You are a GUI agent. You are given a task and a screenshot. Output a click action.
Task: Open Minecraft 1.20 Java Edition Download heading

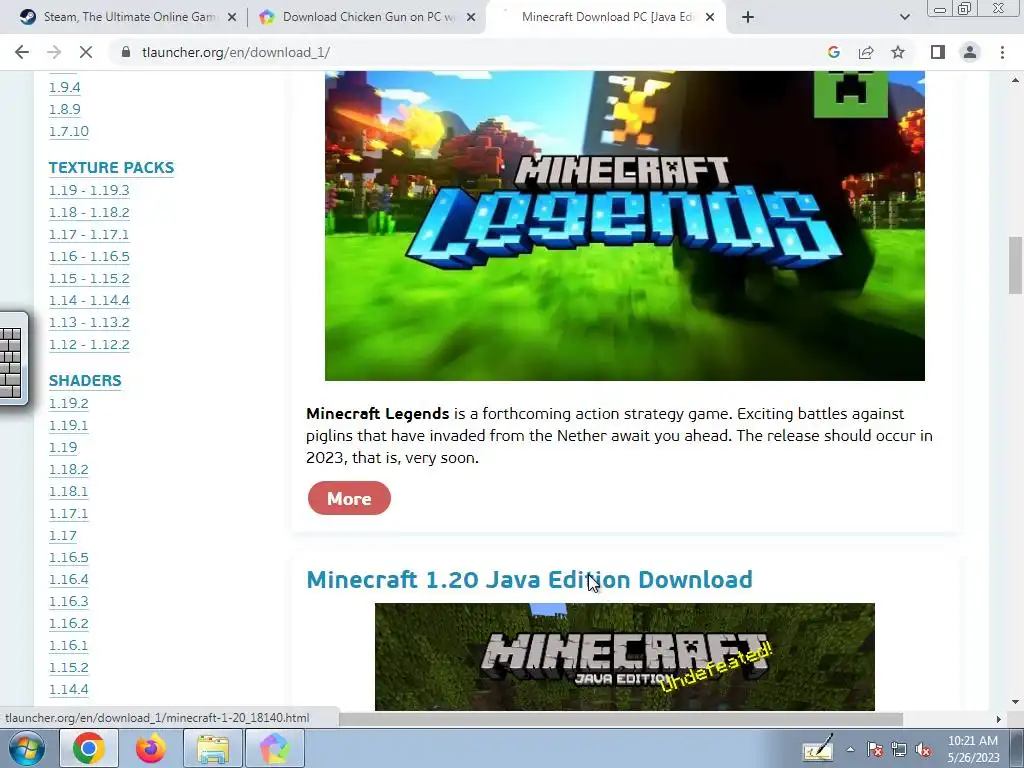(530, 580)
